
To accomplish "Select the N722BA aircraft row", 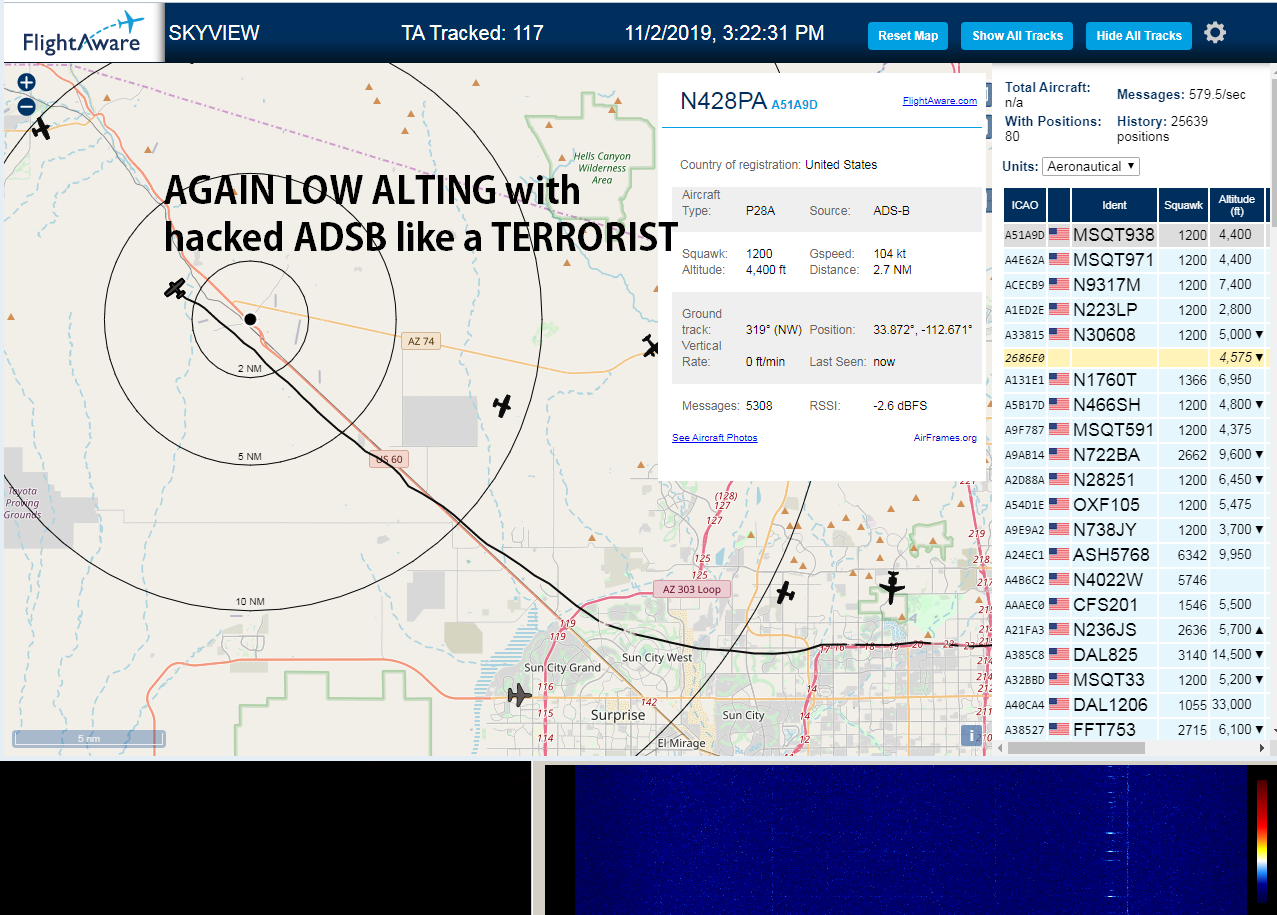I will (x=1136, y=455).
